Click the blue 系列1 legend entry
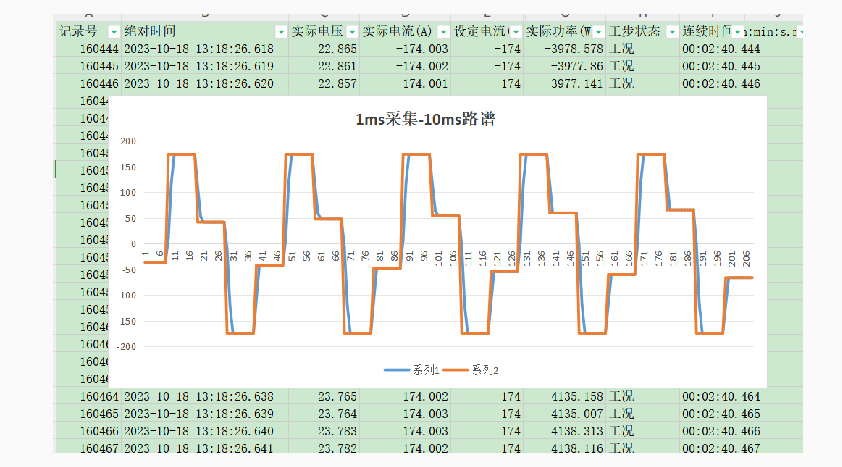The width and height of the screenshot is (842, 467). [x=408, y=370]
